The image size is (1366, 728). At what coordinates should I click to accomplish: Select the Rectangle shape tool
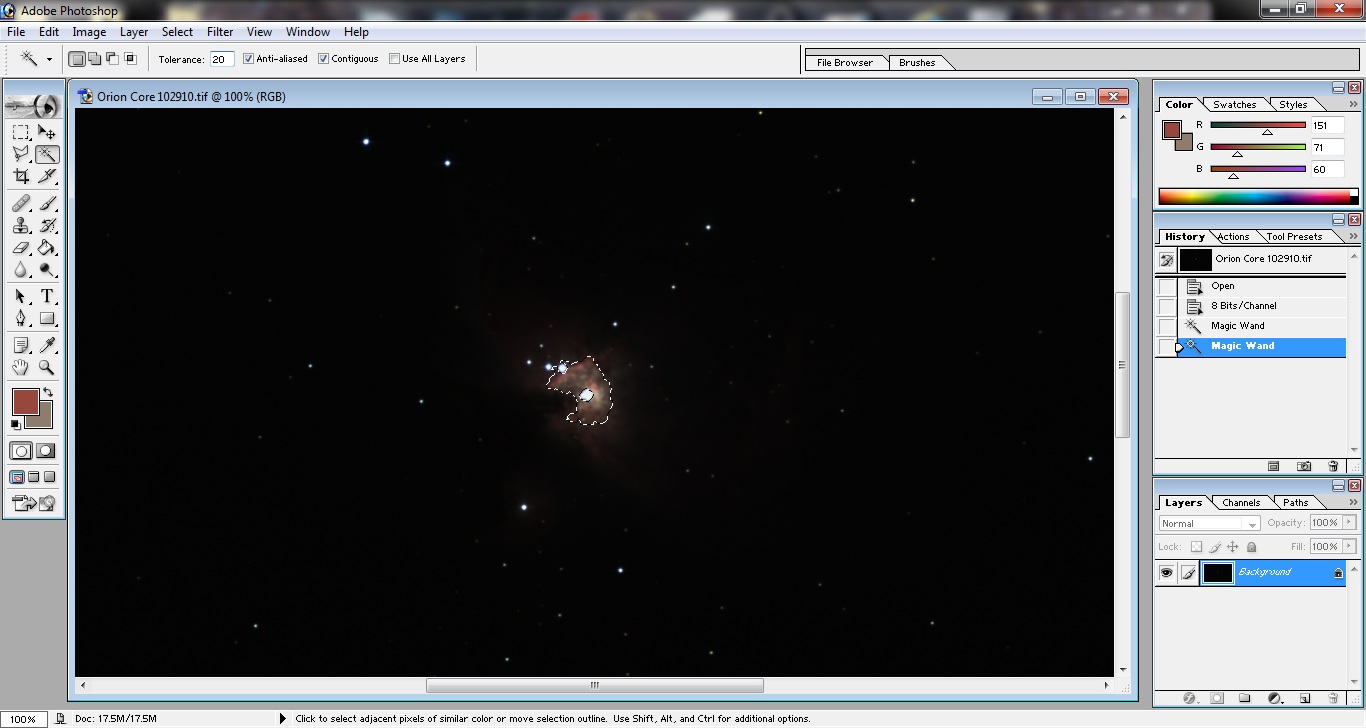(x=47, y=318)
